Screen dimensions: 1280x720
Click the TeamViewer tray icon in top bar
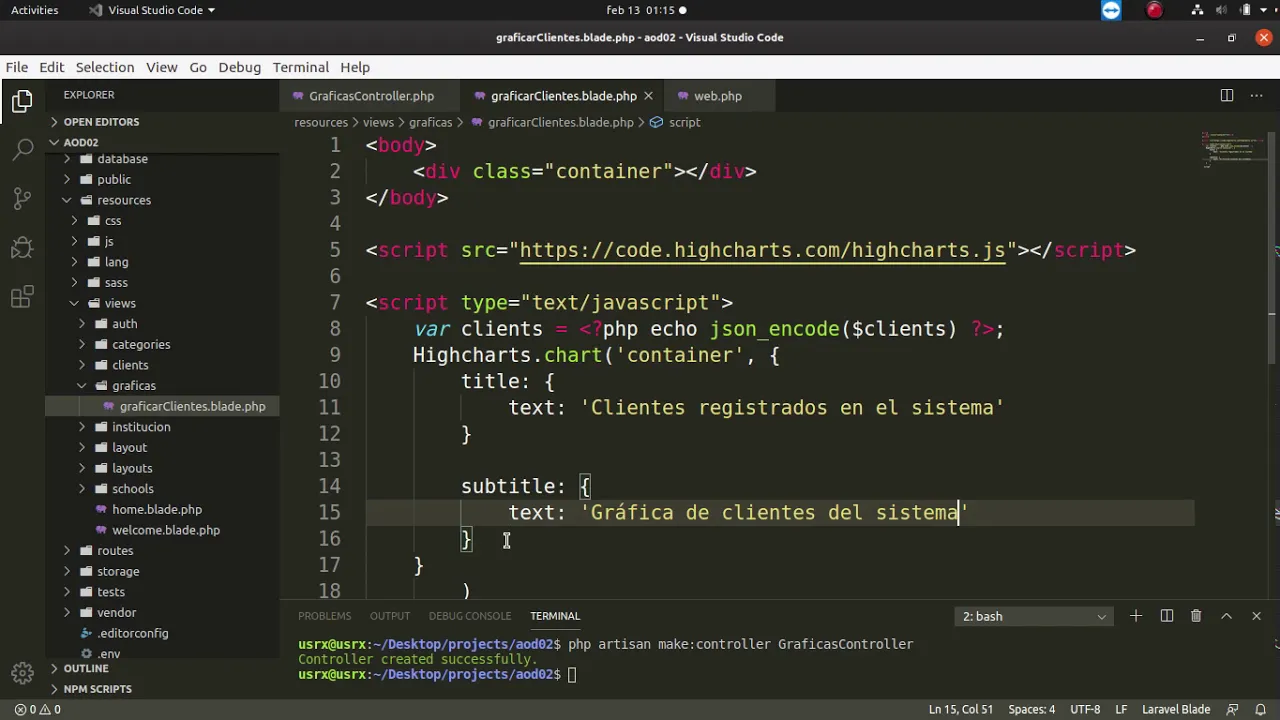tap(1111, 10)
